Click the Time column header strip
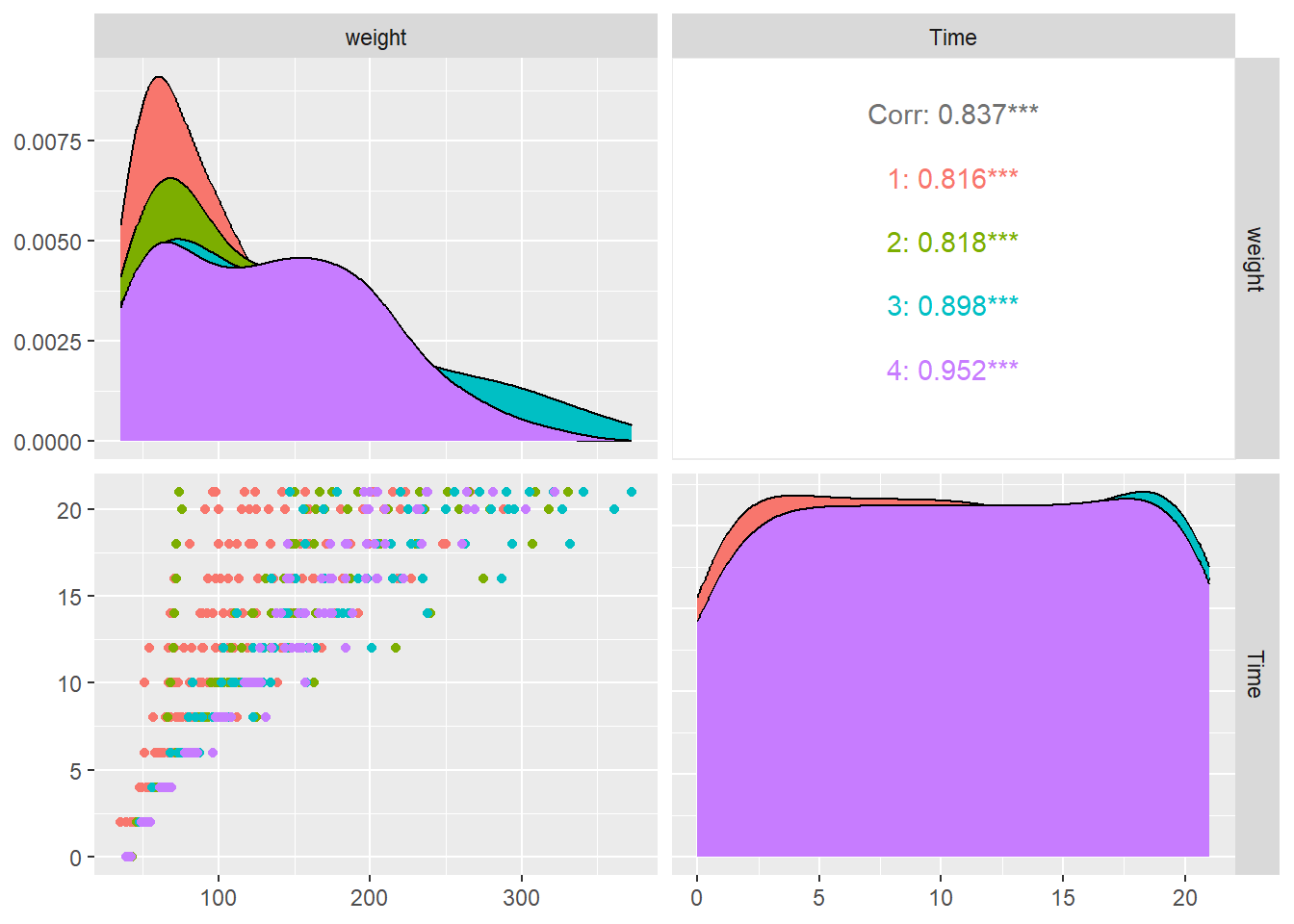Image resolution: width=1294 pixels, height=924 pixels. pyautogui.click(x=952, y=37)
